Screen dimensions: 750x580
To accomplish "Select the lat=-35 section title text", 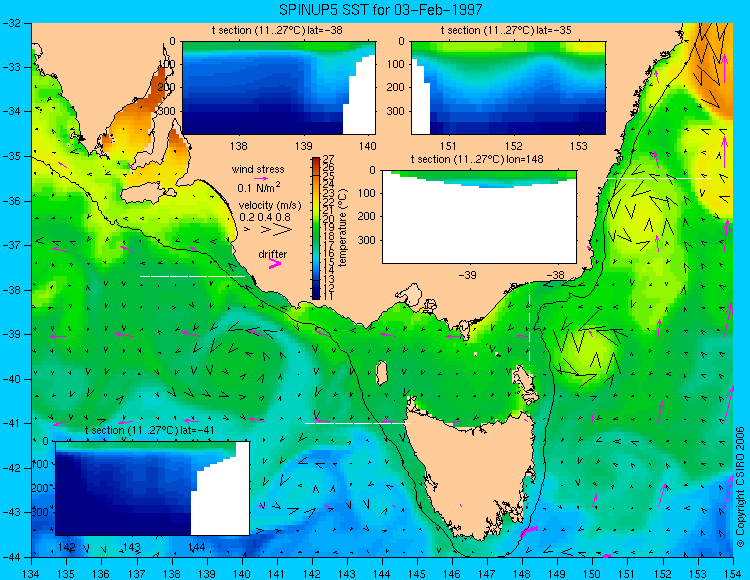I will [x=506, y=30].
